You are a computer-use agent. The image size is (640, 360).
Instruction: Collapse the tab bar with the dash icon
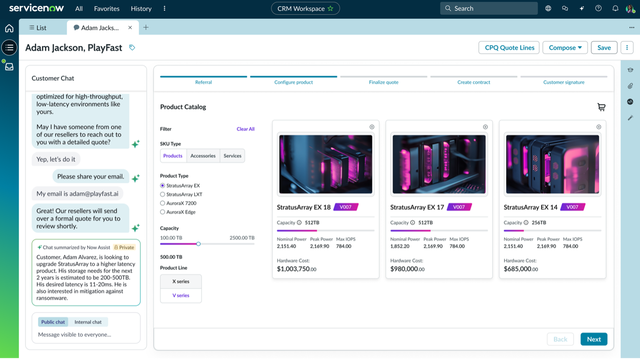point(631,27)
